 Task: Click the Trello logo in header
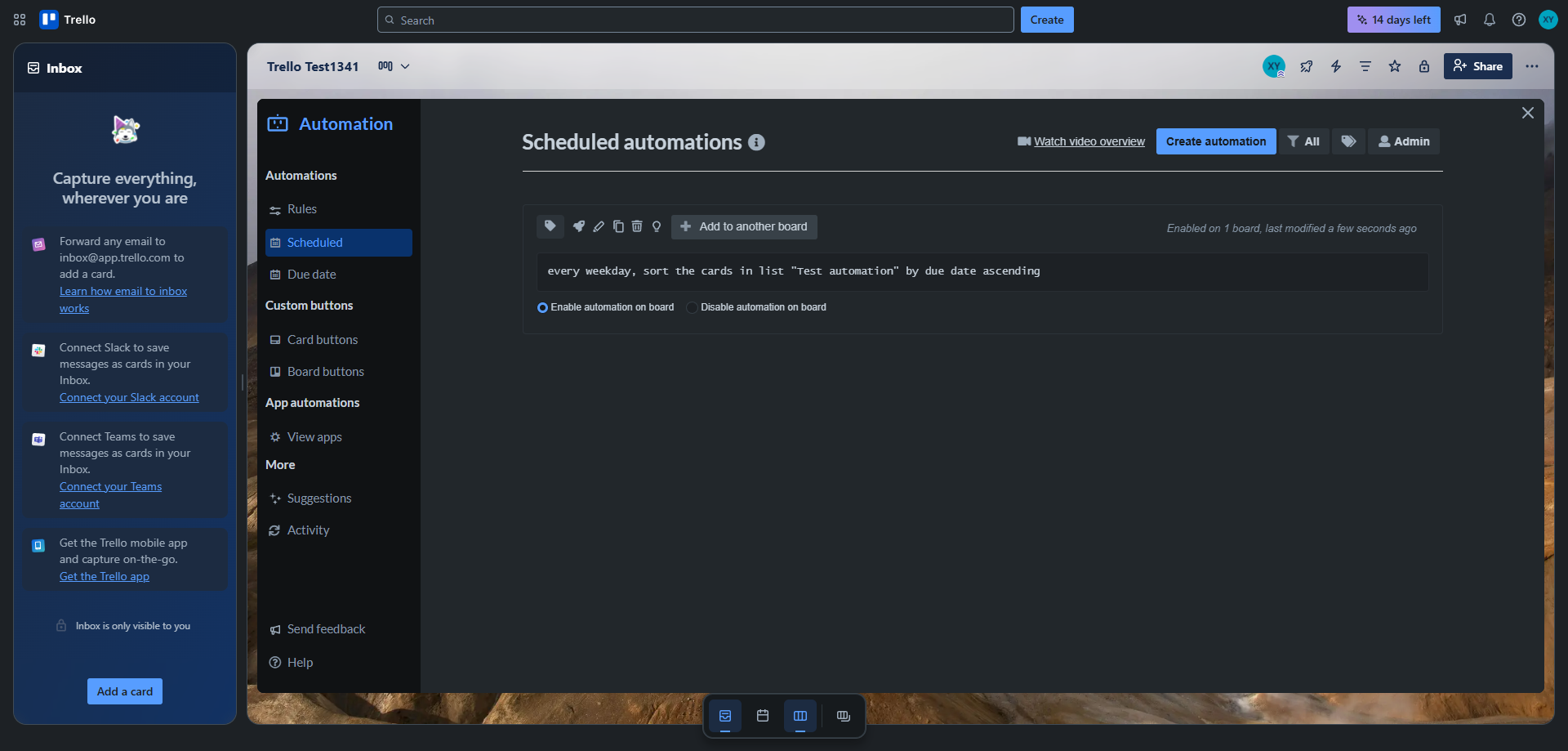[68, 20]
